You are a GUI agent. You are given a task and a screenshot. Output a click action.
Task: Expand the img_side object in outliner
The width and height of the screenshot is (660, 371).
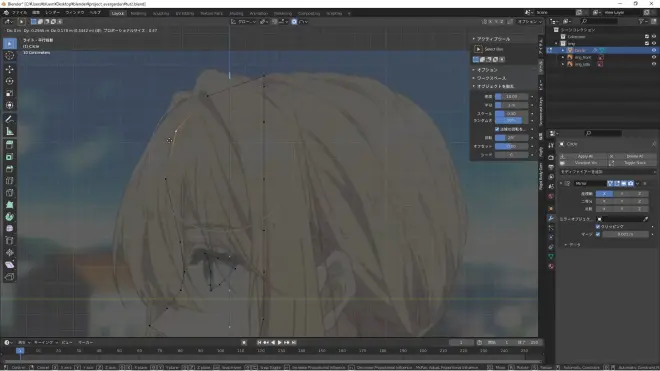point(563,64)
